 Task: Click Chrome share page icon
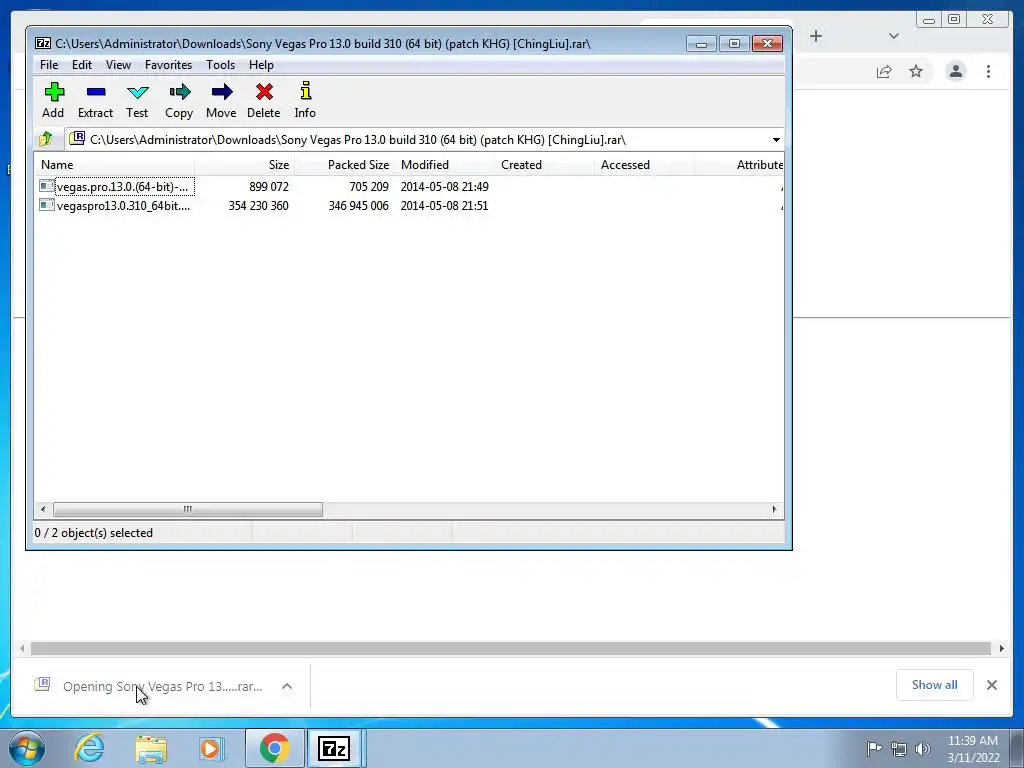(x=884, y=71)
